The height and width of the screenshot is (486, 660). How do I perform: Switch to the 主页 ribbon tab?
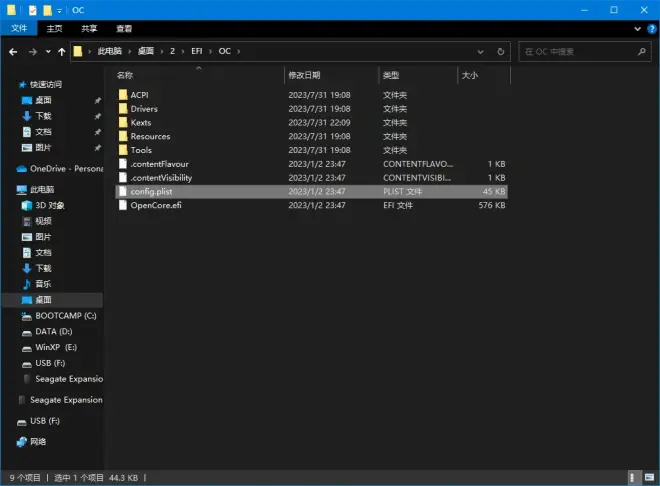(54, 28)
